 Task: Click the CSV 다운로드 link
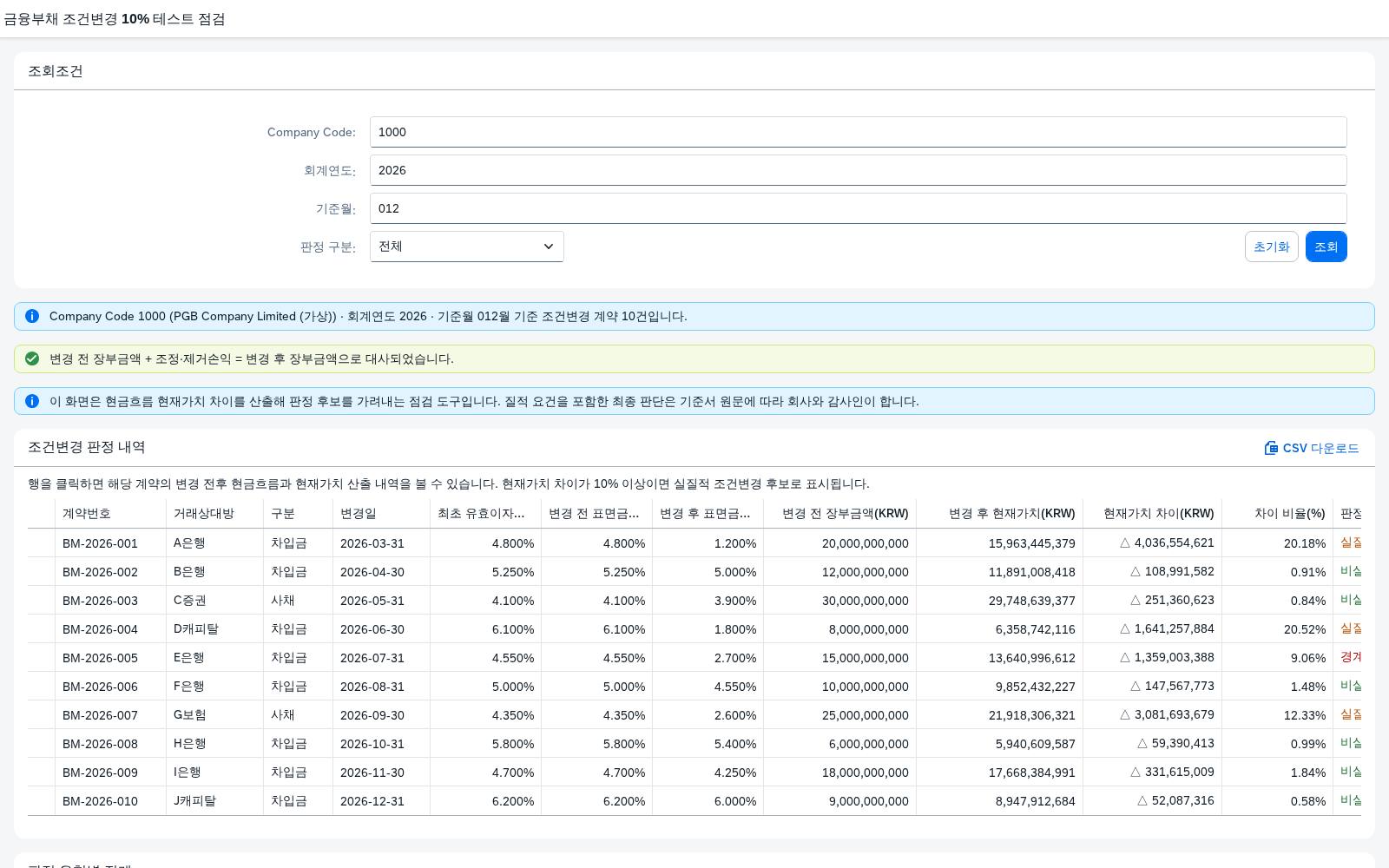pos(1312,448)
